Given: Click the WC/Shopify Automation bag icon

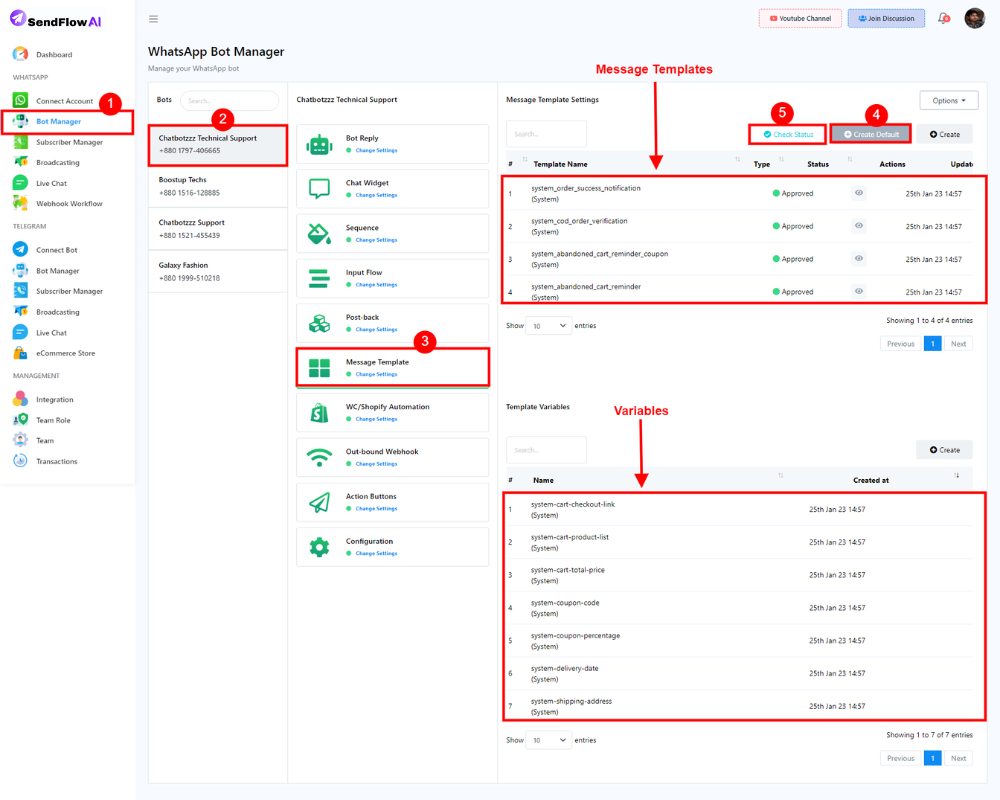Looking at the screenshot, I should [320, 413].
